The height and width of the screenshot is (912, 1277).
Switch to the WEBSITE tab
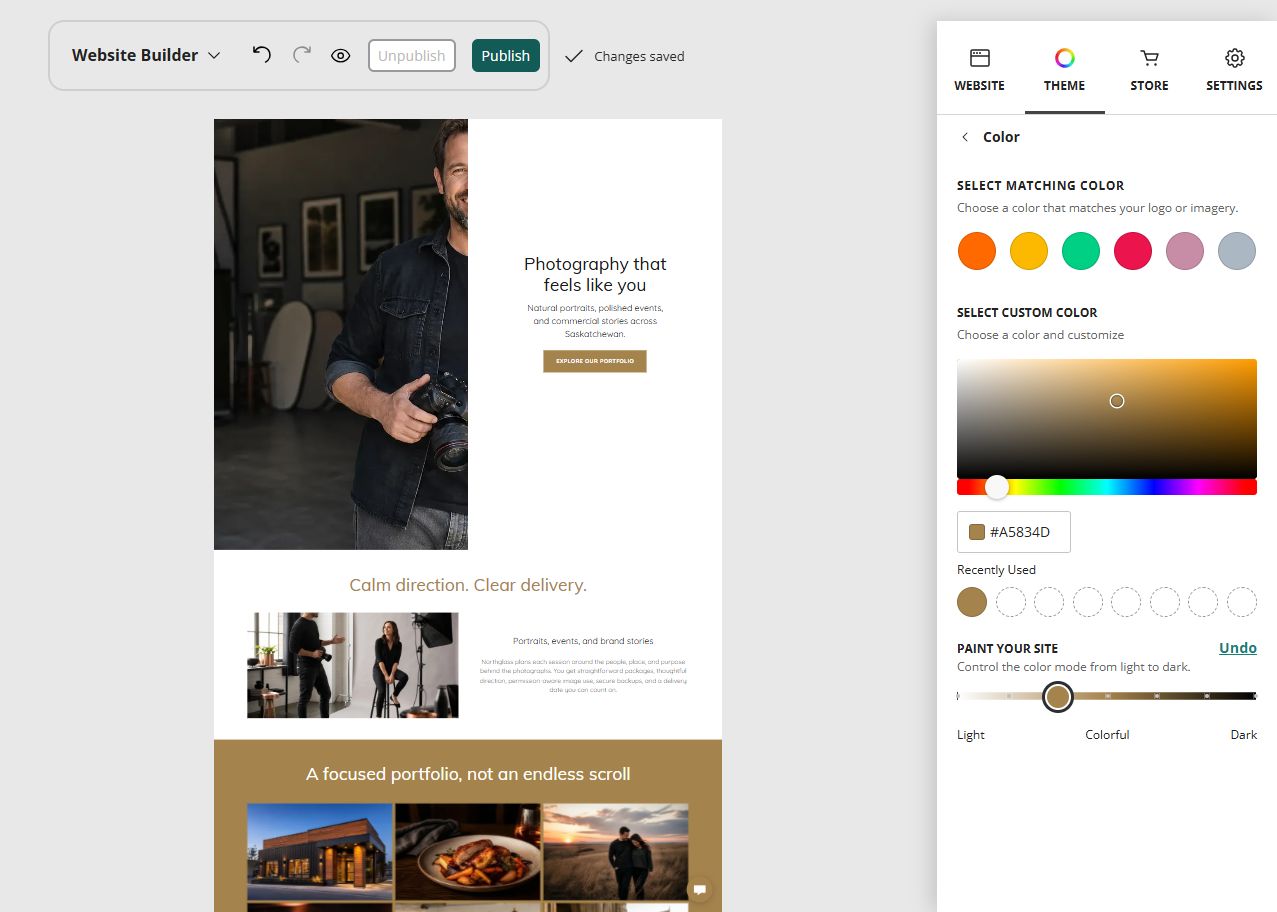pos(980,69)
